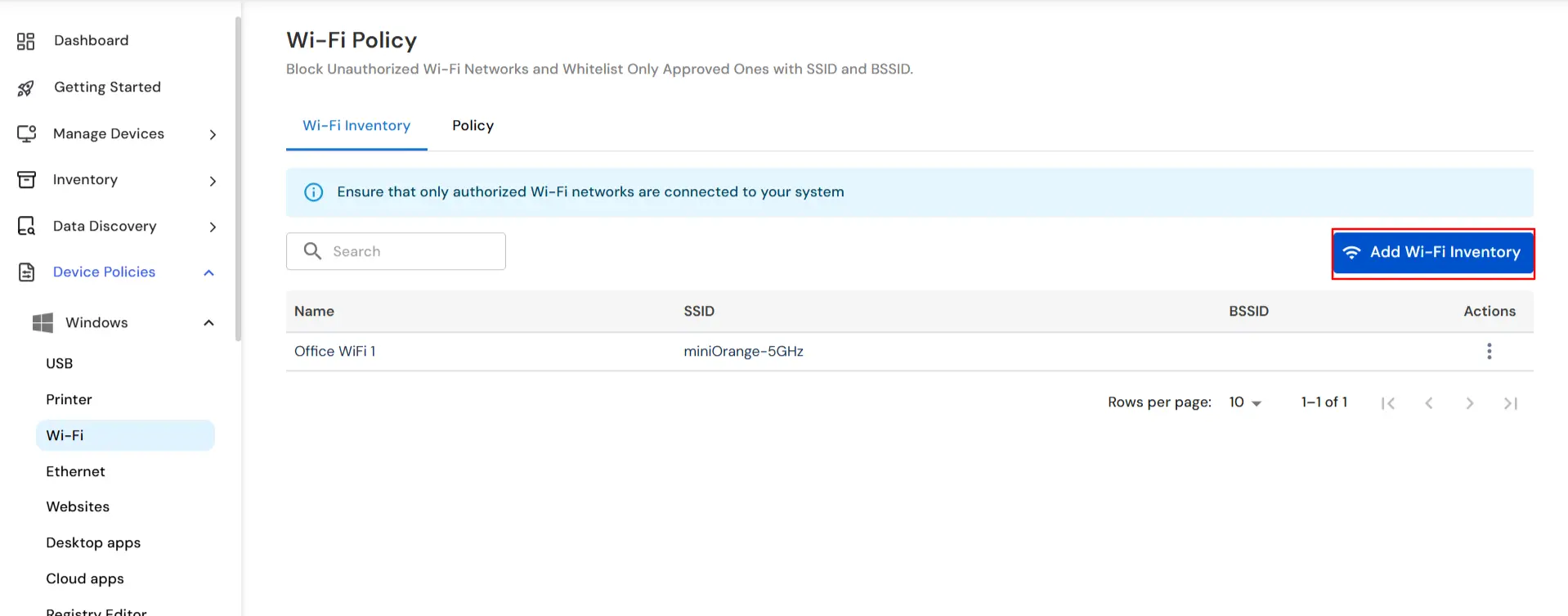This screenshot has height=616, width=1568.
Task: Click Office WiFi 1 name cell
Action: click(335, 351)
